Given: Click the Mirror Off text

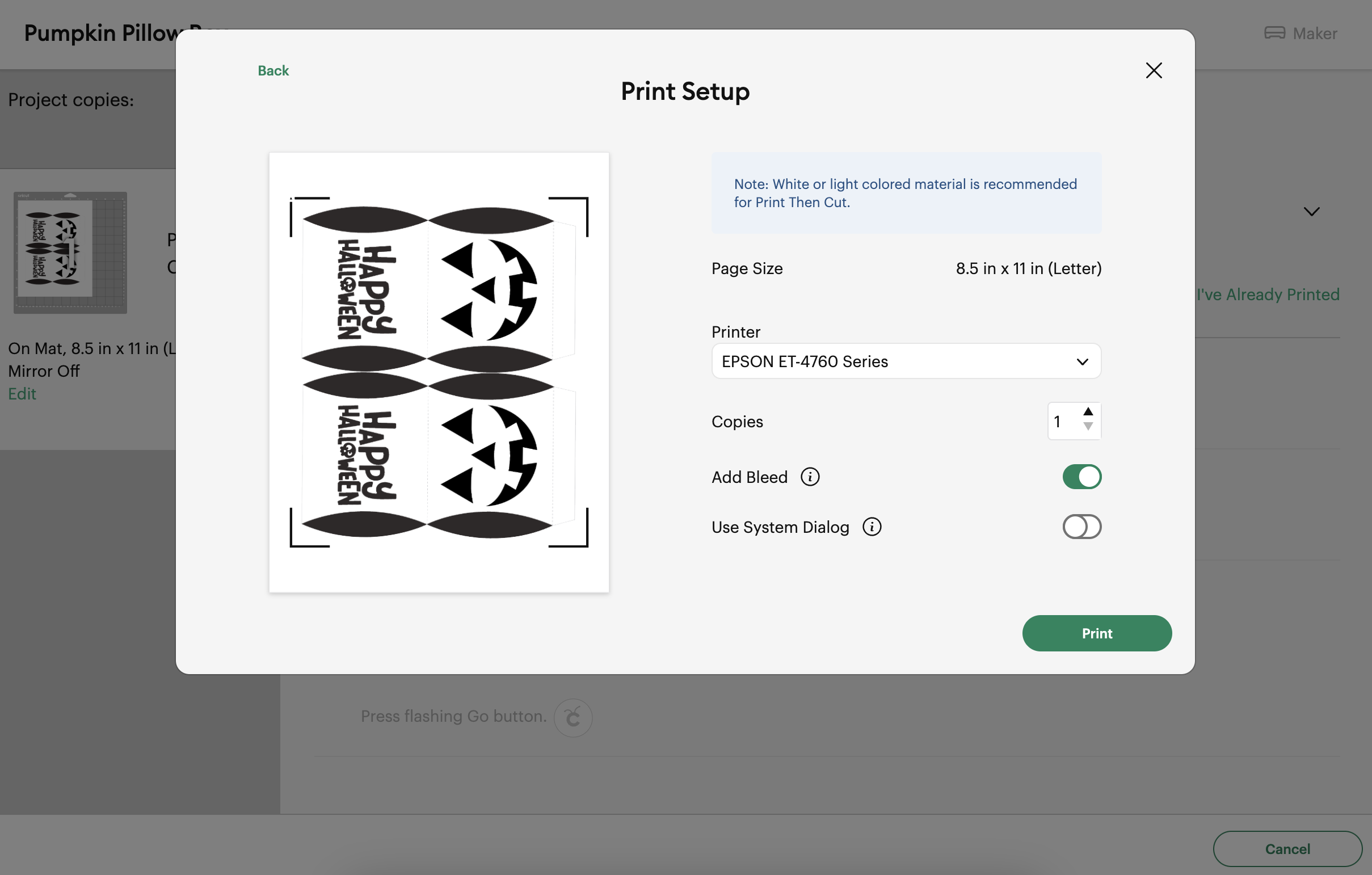Looking at the screenshot, I should pyautogui.click(x=44, y=371).
